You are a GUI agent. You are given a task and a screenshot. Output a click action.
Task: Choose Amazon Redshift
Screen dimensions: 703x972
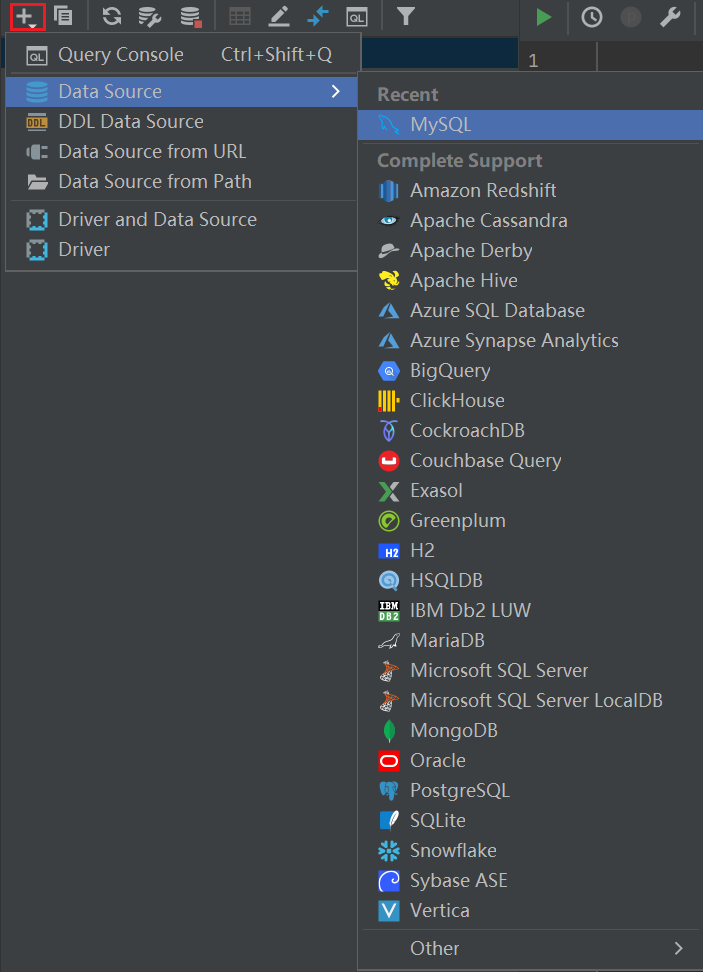tap(530, 190)
